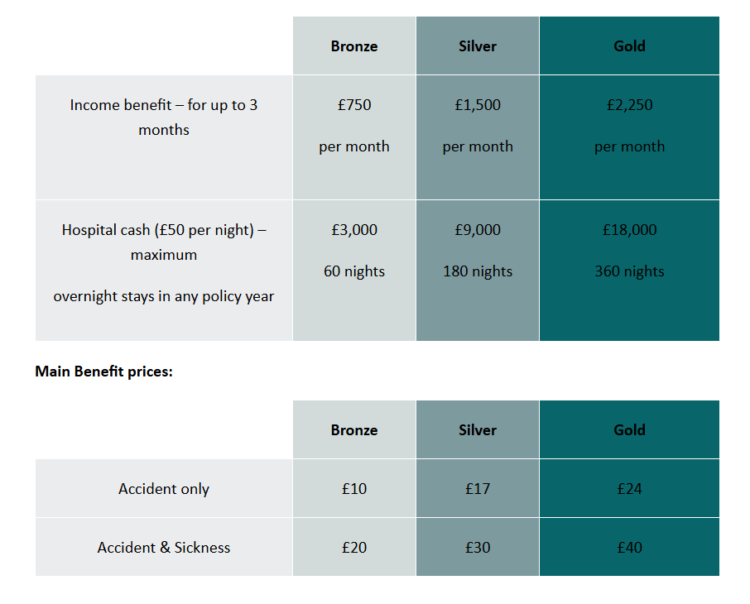Click the £10 Bronze accident-only price
750x604 pixels.
click(354, 489)
